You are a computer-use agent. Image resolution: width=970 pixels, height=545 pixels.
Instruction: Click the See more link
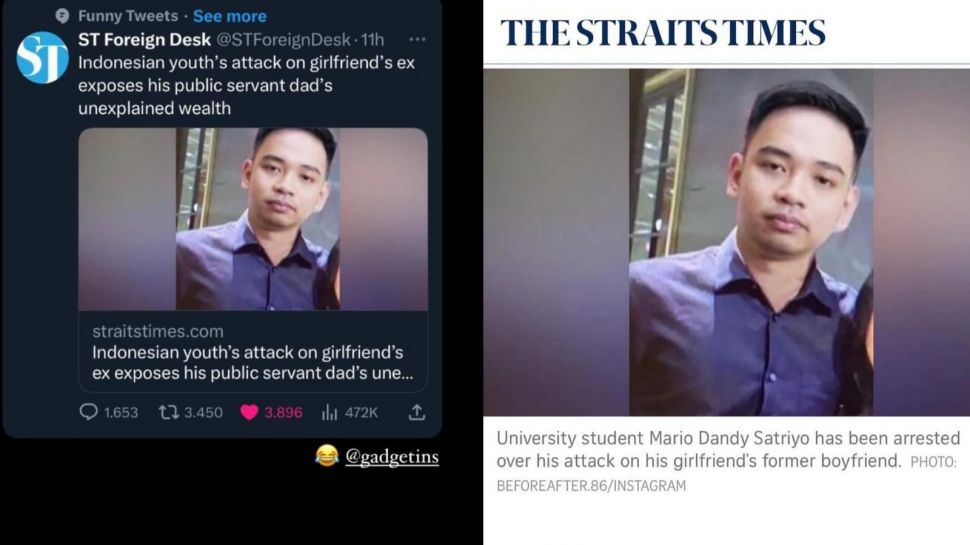[x=230, y=16]
